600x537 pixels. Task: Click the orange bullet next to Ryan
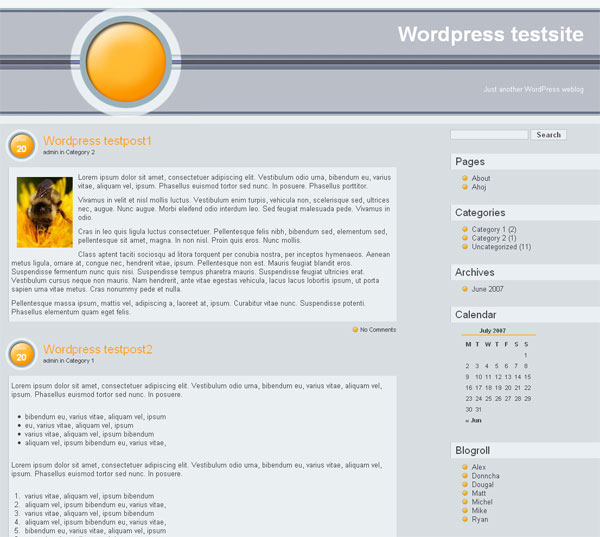point(465,519)
